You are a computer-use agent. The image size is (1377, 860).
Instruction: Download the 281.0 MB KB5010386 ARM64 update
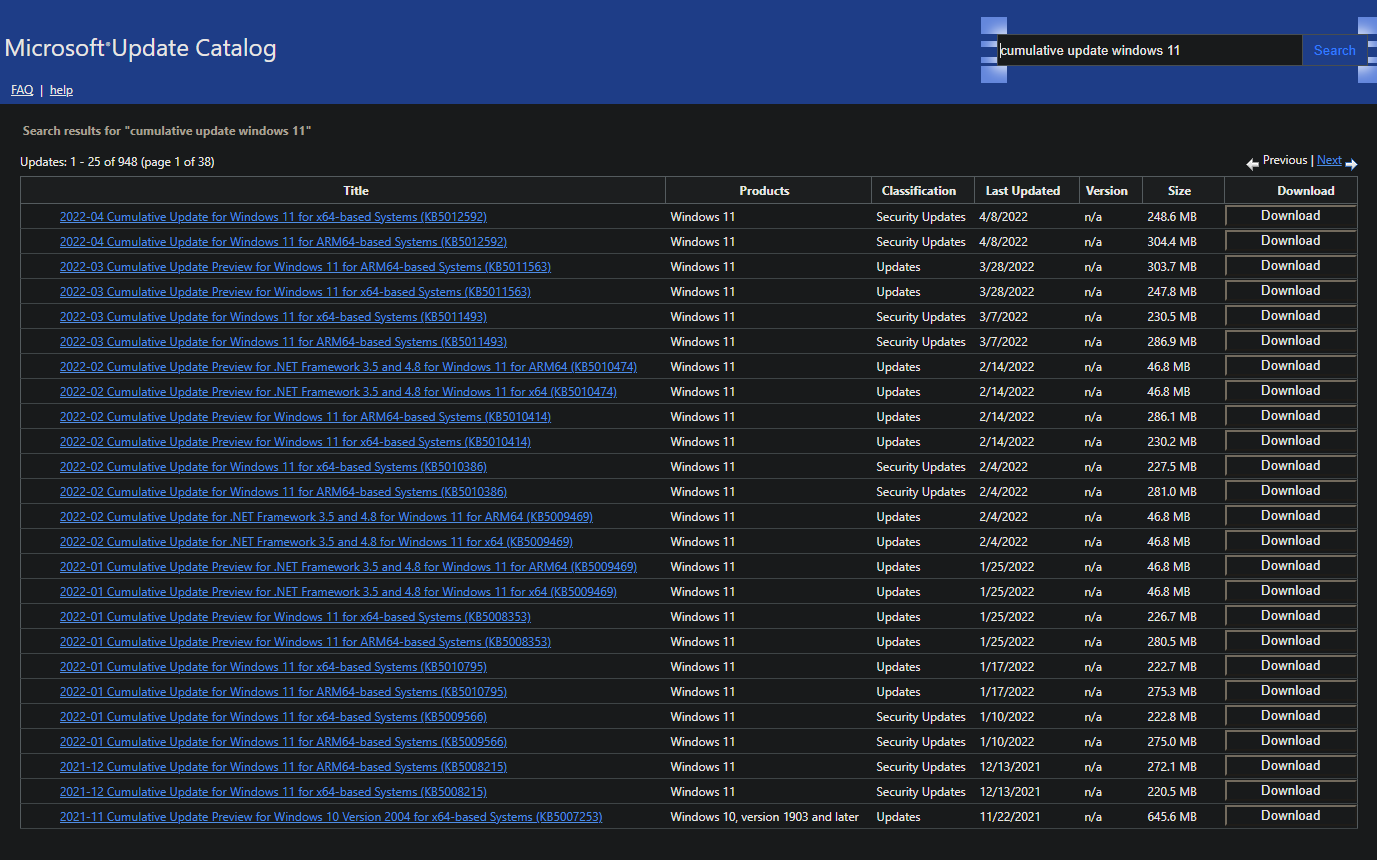tap(1290, 491)
